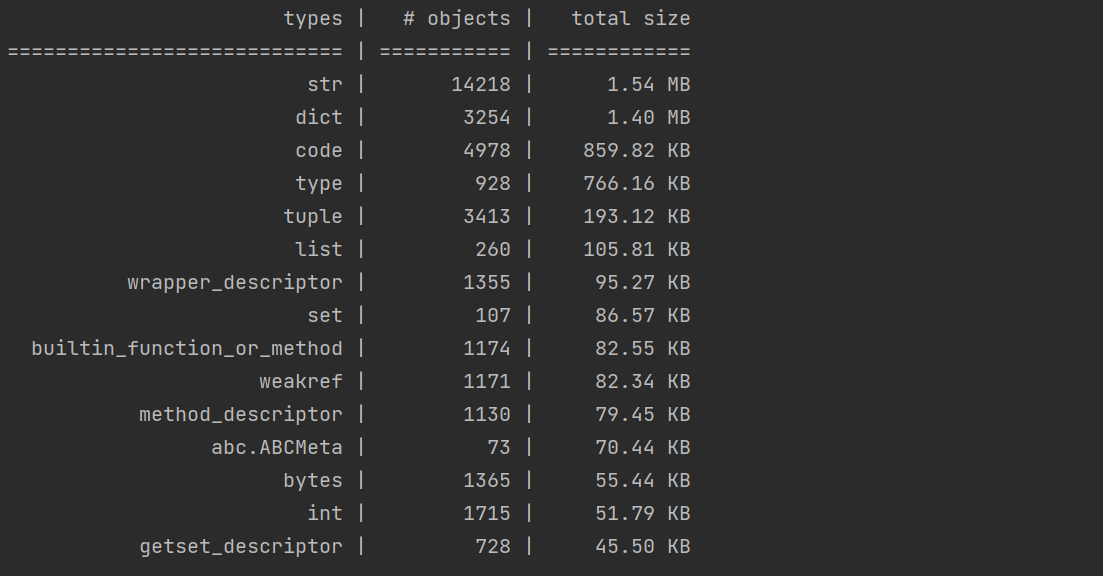Click the "total size" column header
This screenshot has width=1103, height=576.
pos(630,19)
